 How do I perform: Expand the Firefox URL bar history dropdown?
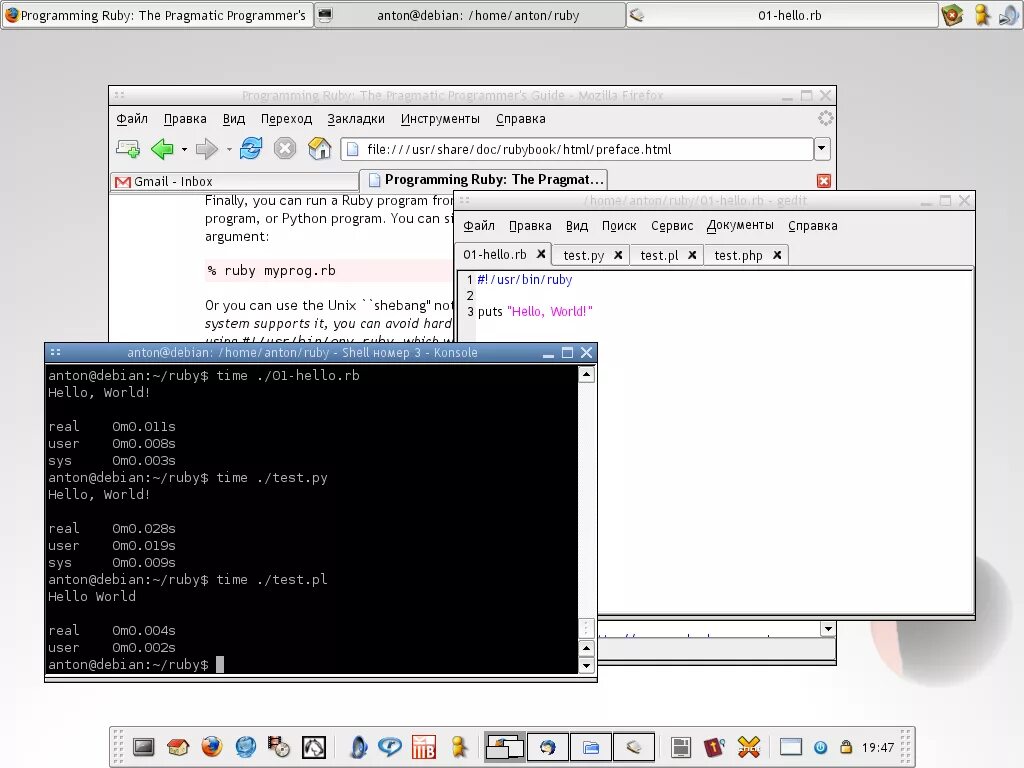coord(822,149)
